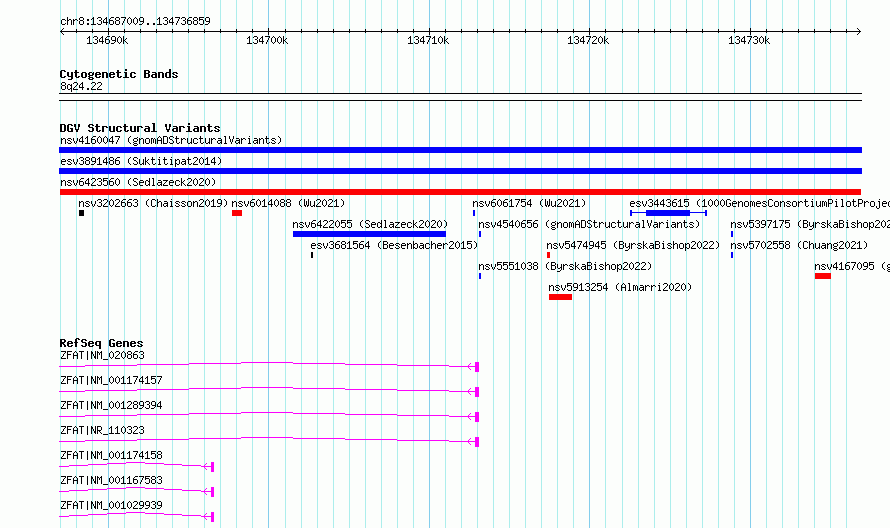Click the nsv6061754 Wu2021 blue tick marker
Viewport: 890px width, 528px height.
474,213
